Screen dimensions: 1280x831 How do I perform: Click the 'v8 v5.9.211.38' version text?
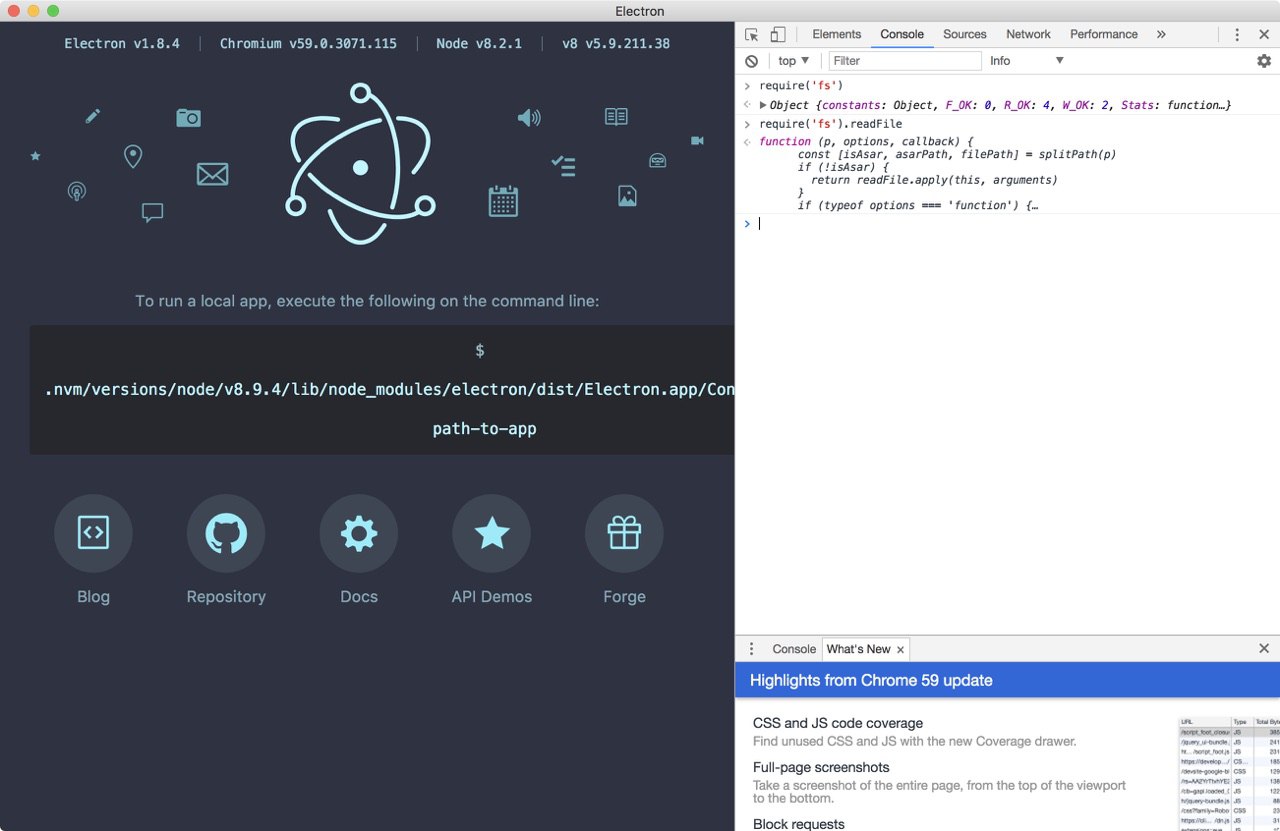tap(616, 44)
